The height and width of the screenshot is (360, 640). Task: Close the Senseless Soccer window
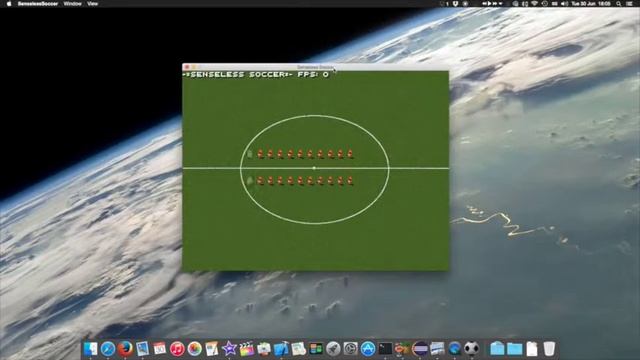[x=187, y=67]
